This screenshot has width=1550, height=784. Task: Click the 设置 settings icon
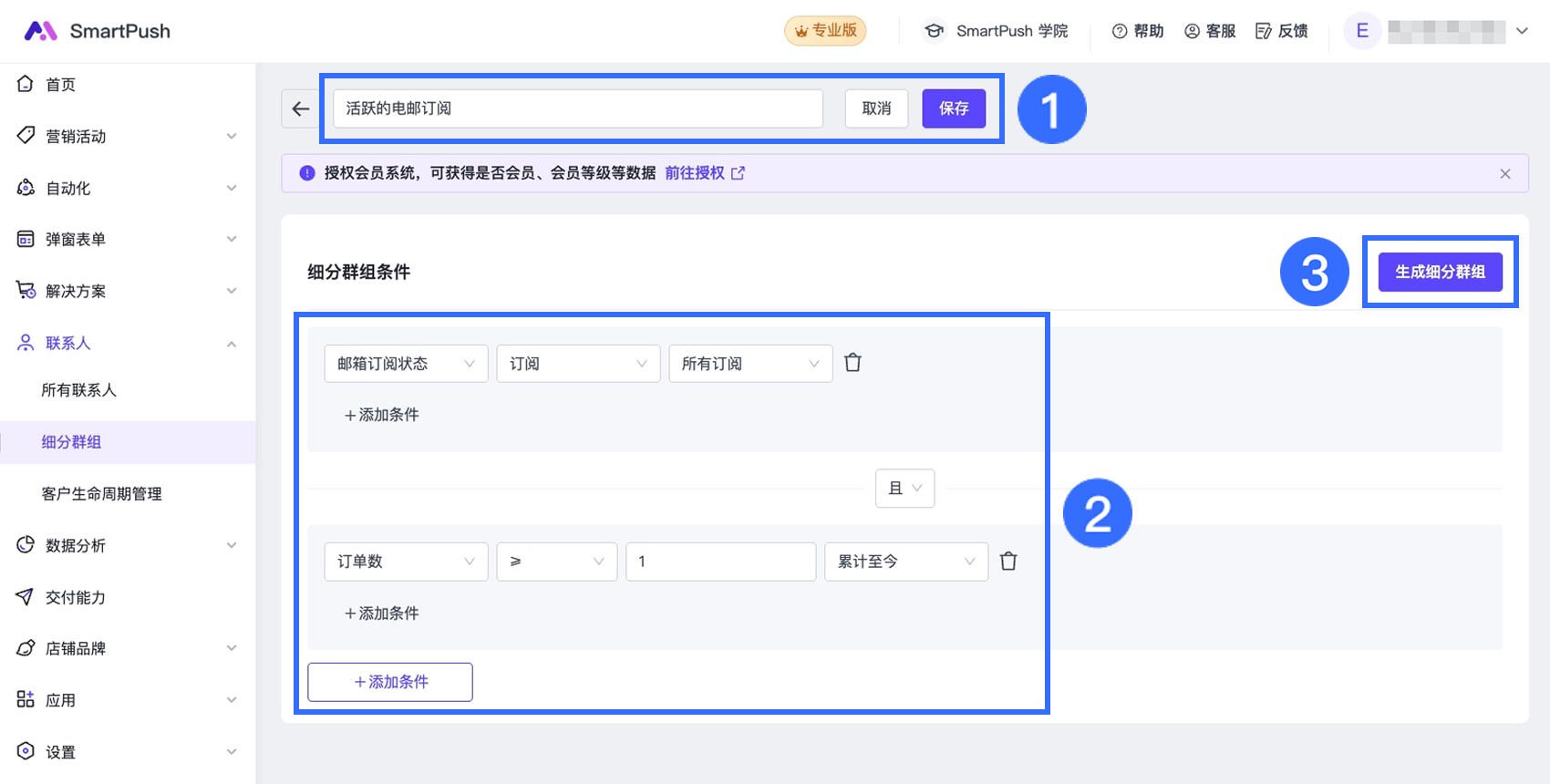[26, 751]
